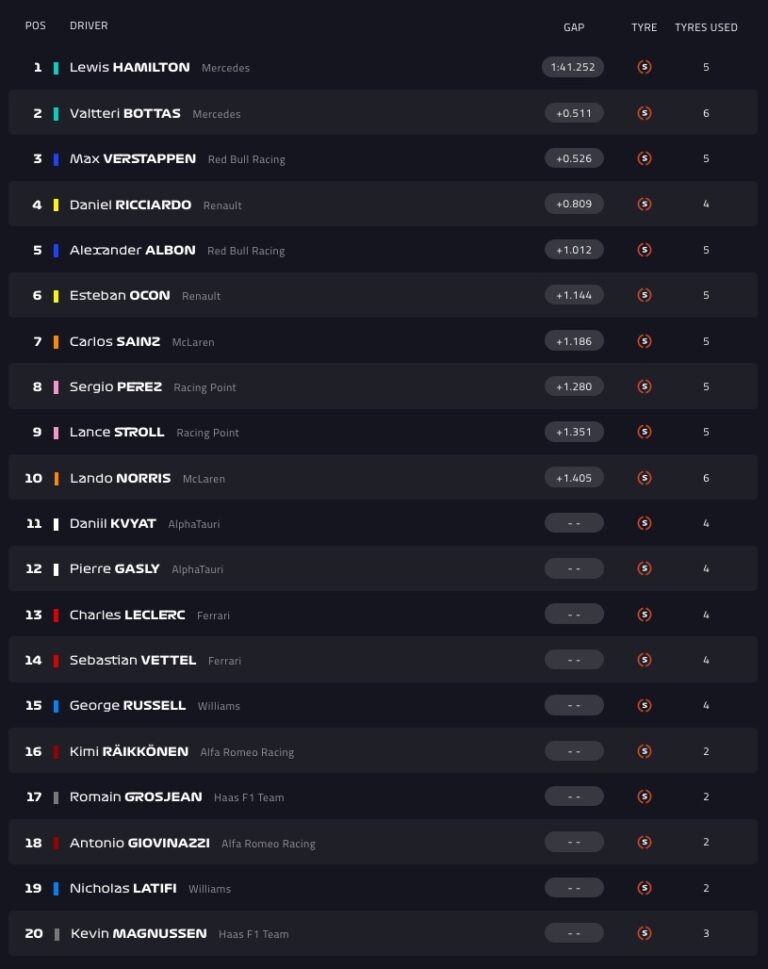Click George Russell's driver name

coord(127,705)
